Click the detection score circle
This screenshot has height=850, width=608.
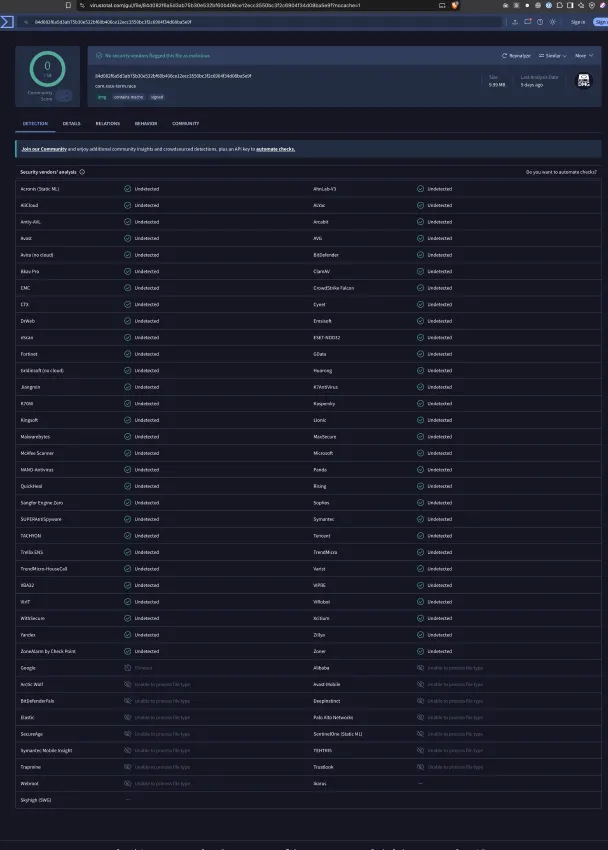click(x=47, y=69)
